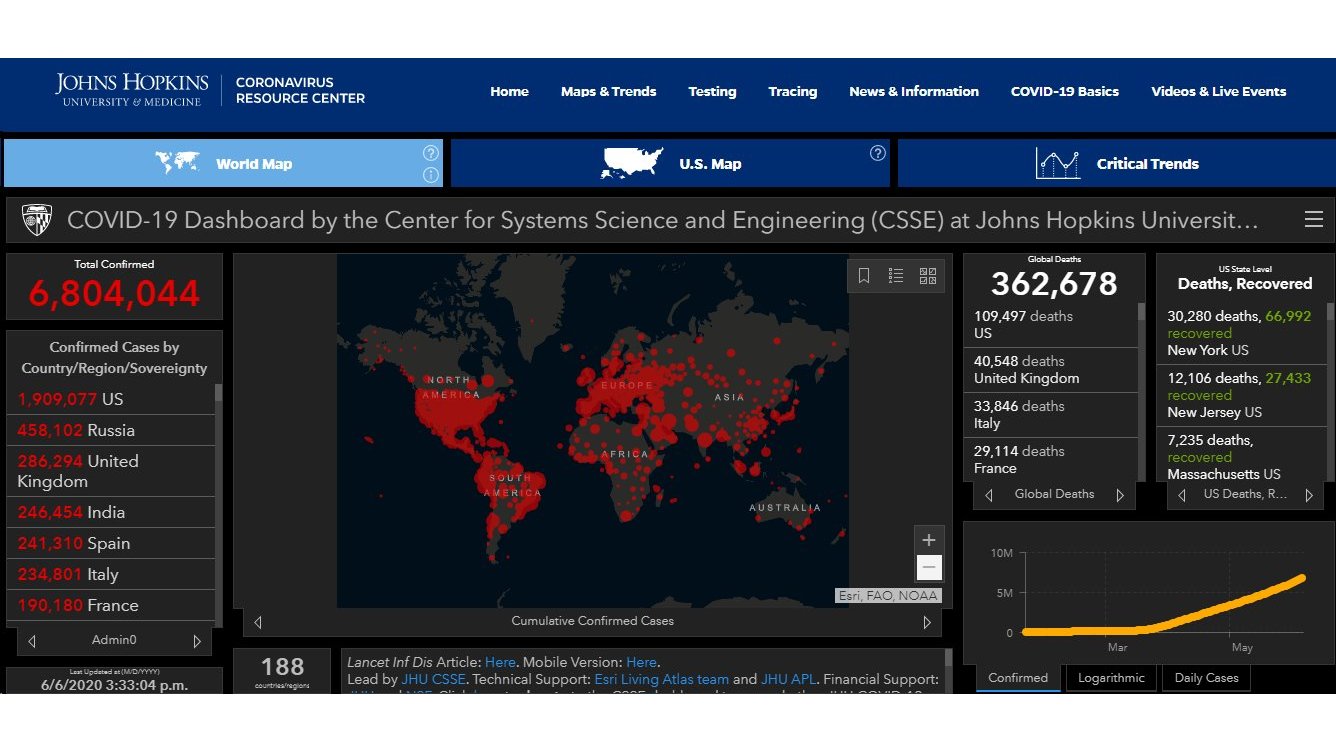Switch chart to Daily Cases tab
This screenshot has width=1336, height=752.
pos(1206,678)
